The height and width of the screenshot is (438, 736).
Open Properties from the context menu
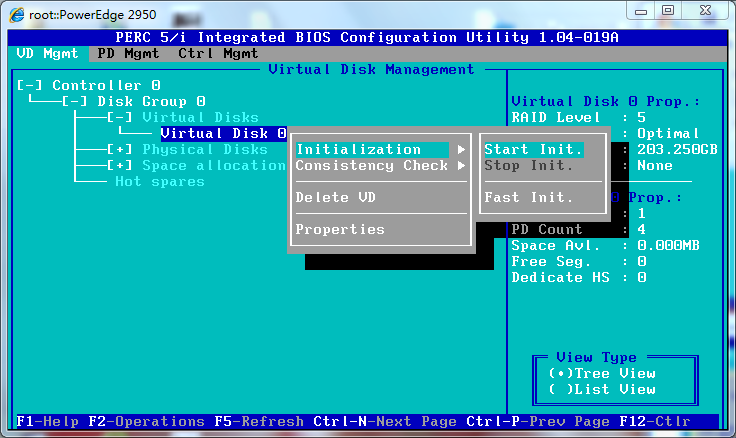coord(340,229)
